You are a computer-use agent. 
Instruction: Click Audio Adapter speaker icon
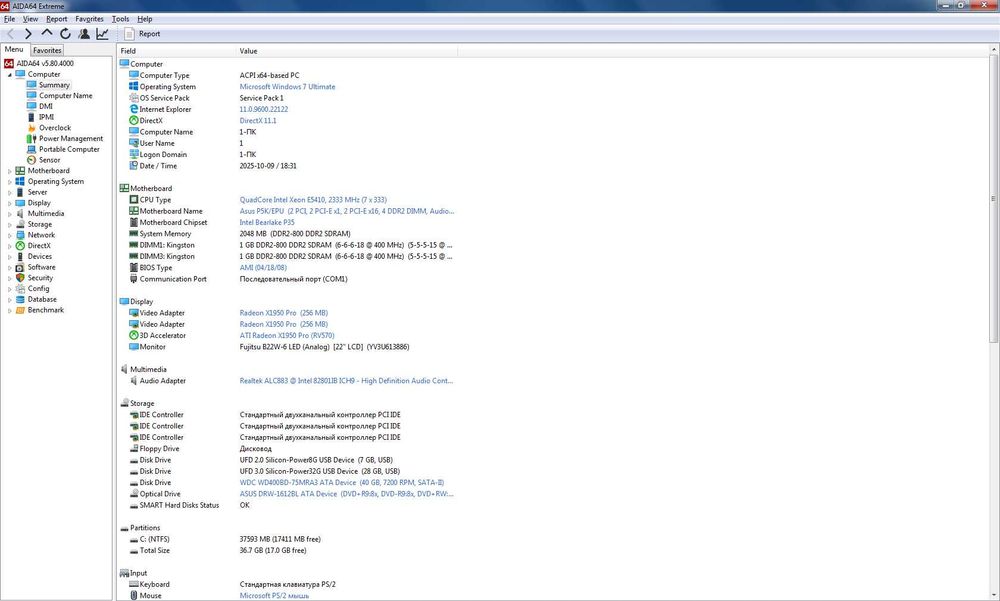point(134,381)
